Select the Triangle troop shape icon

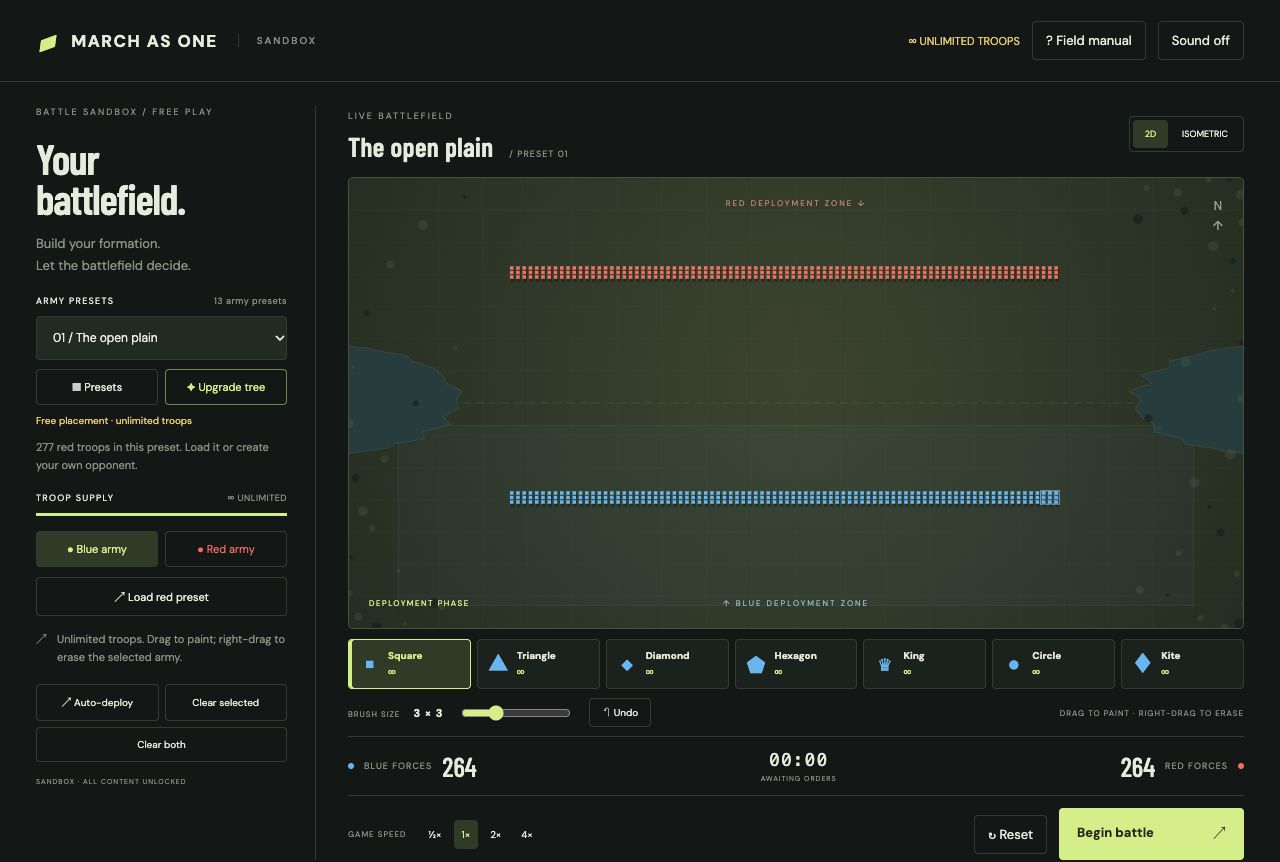(498, 663)
